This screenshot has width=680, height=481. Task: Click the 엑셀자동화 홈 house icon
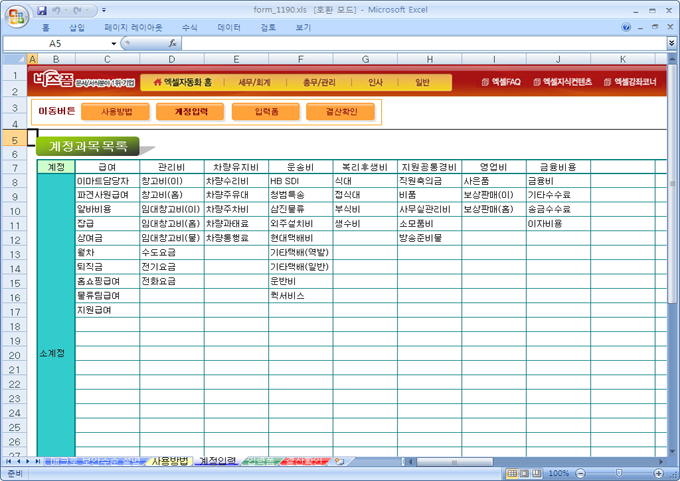click(157, 81)
